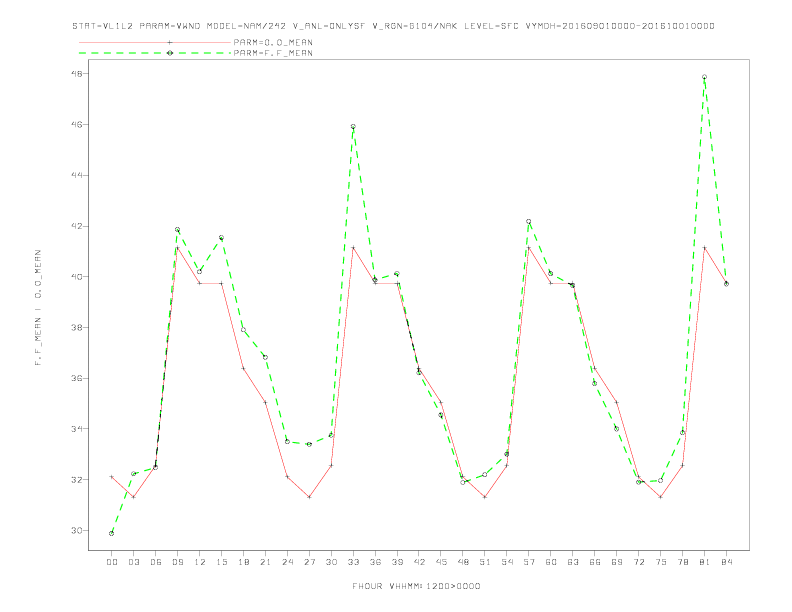This screenshot has width=792, height=612.
Task: Click y-axis tick value 36
Action: tap(77, 378)
